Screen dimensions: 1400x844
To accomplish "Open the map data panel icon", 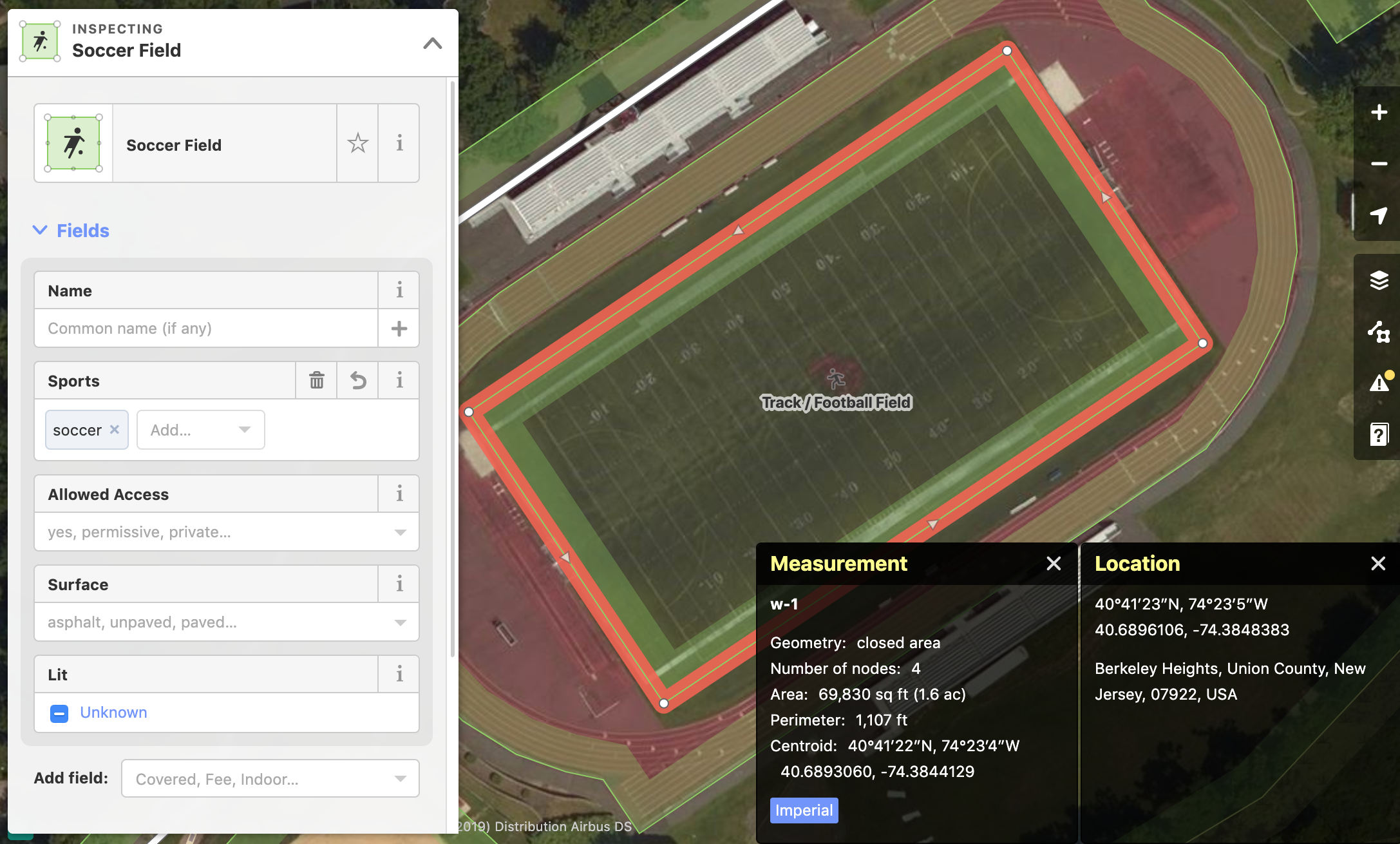I will pos(1379,332).
